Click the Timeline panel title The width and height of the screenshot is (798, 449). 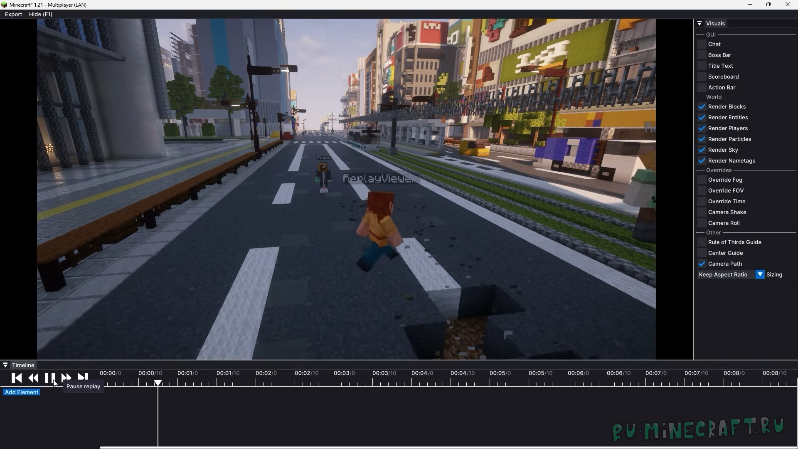23,365
